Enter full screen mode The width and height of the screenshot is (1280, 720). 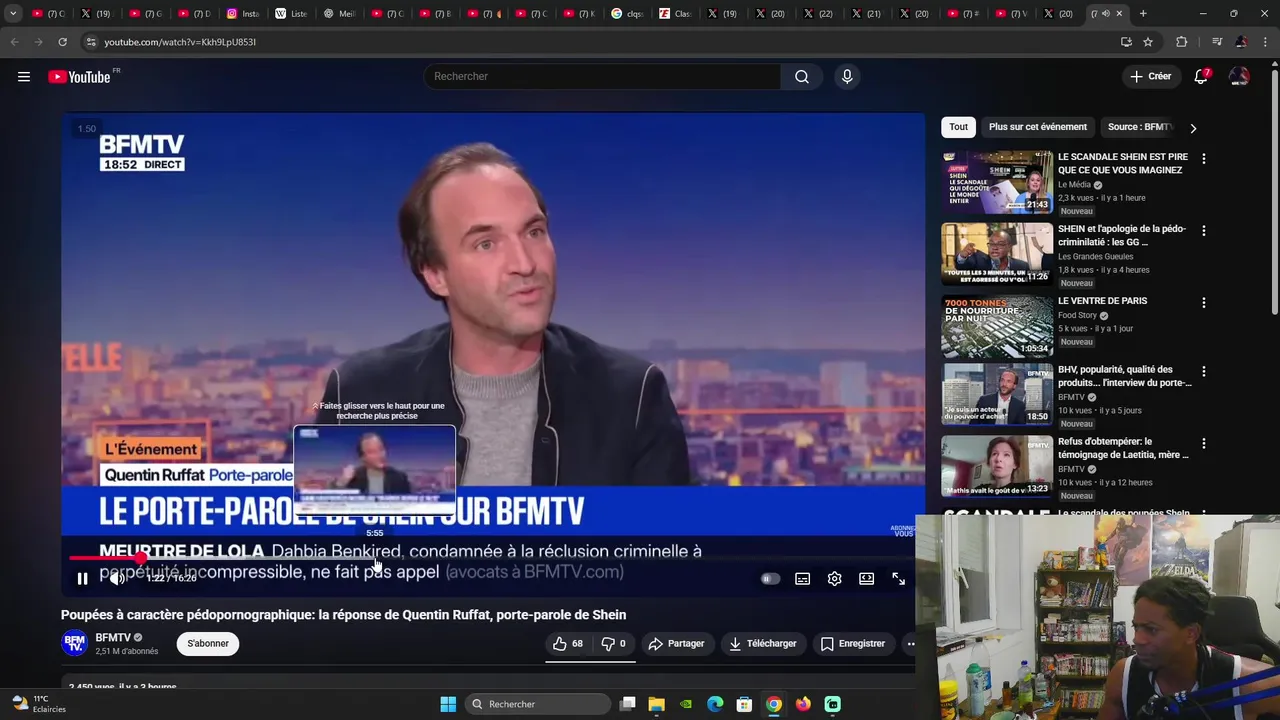(x=899, y=579)
